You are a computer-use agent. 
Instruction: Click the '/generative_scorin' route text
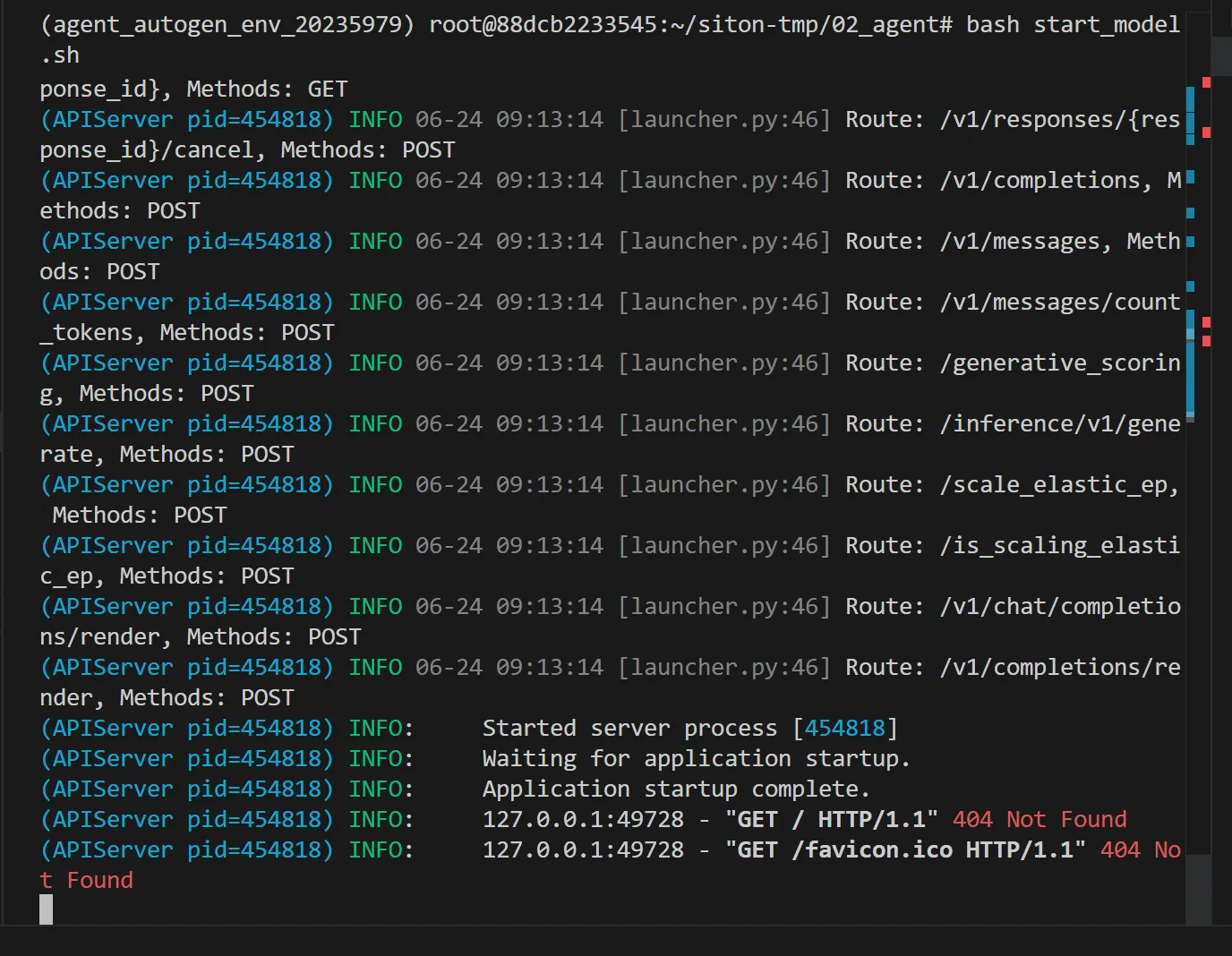click(1059, 363)
